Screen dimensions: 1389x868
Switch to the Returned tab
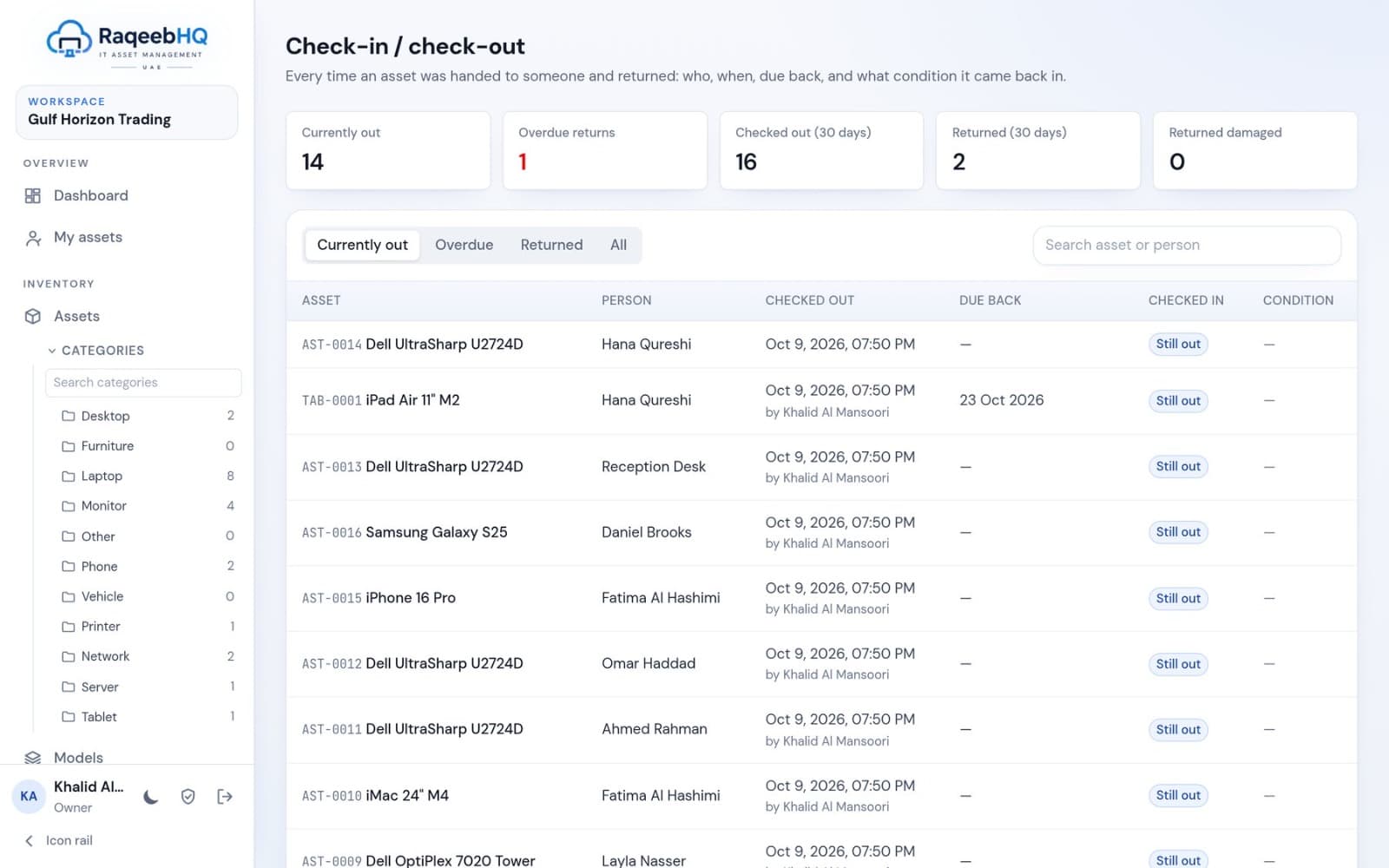pyautogui.click(x=551, y=246)
